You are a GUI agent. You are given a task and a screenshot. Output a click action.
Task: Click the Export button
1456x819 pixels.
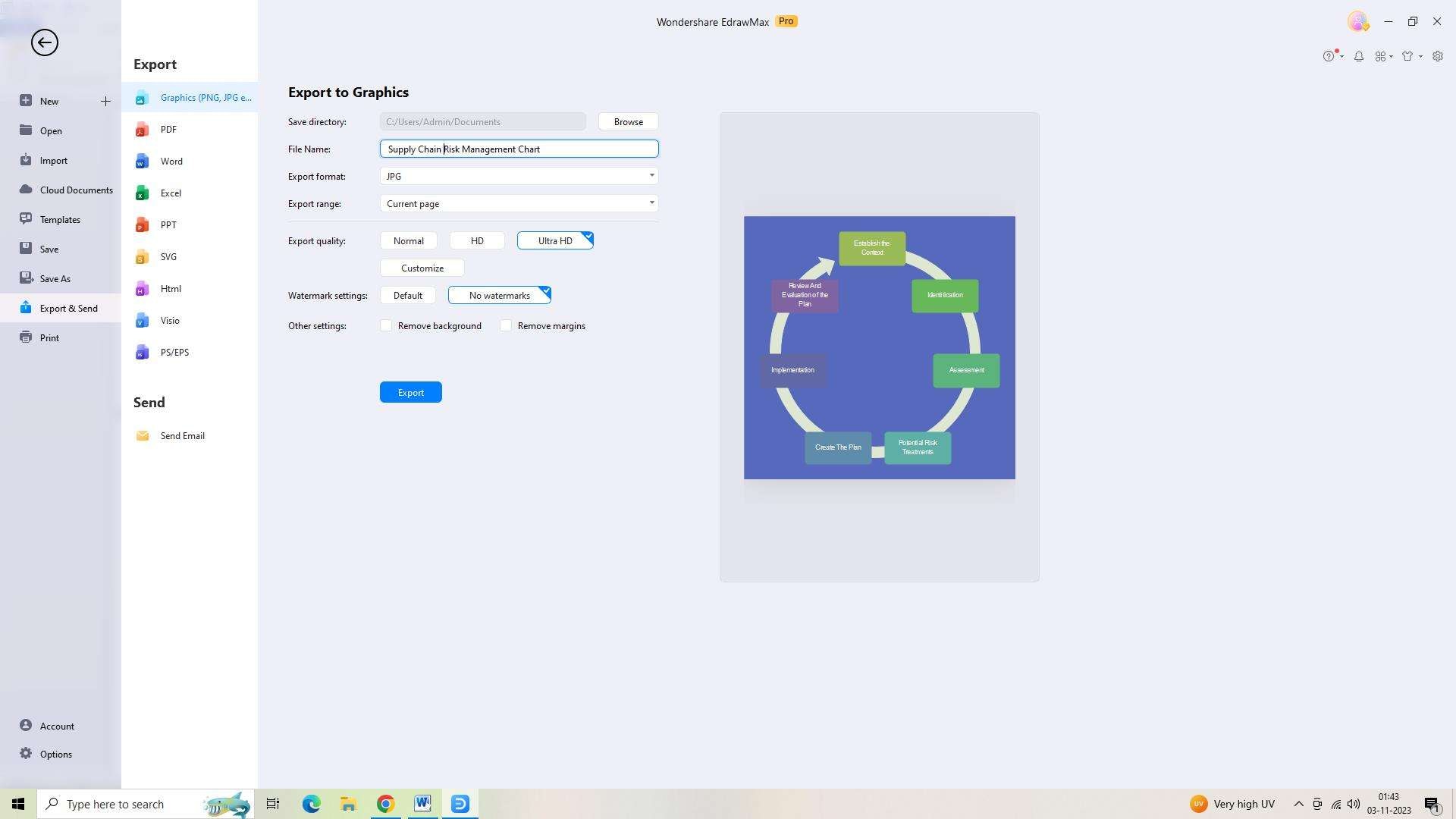(411, 392)
